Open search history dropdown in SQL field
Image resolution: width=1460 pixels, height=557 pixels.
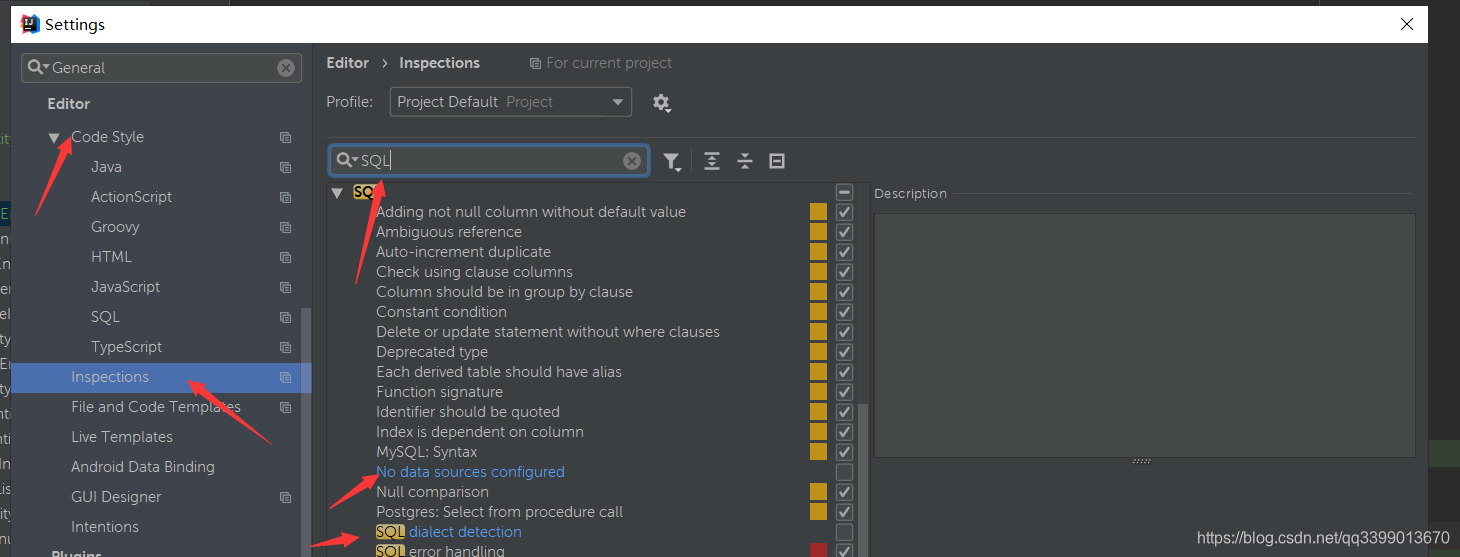[x=355, y=161]
